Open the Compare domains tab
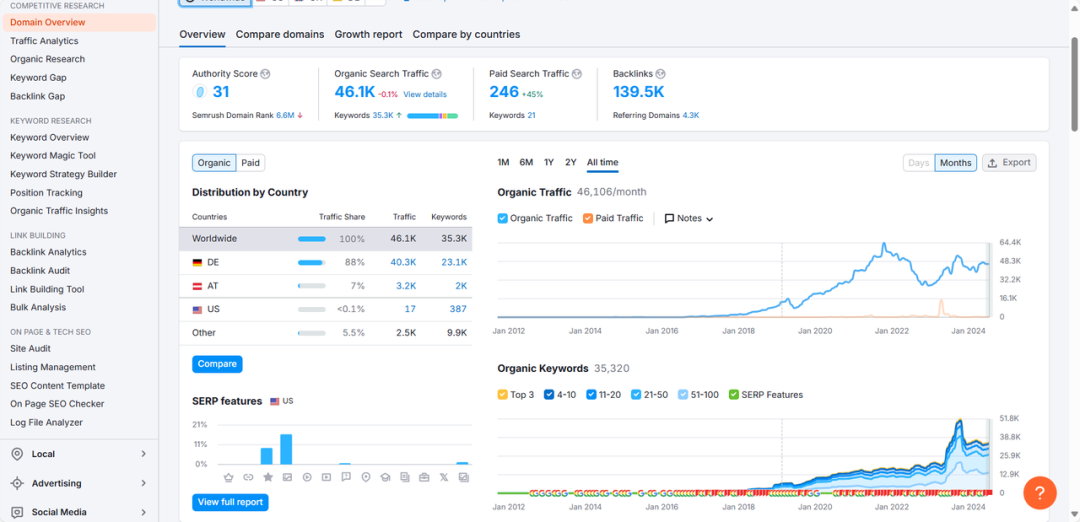The image size is (1080, 522). pyautogui.click(x=280, y=34)
